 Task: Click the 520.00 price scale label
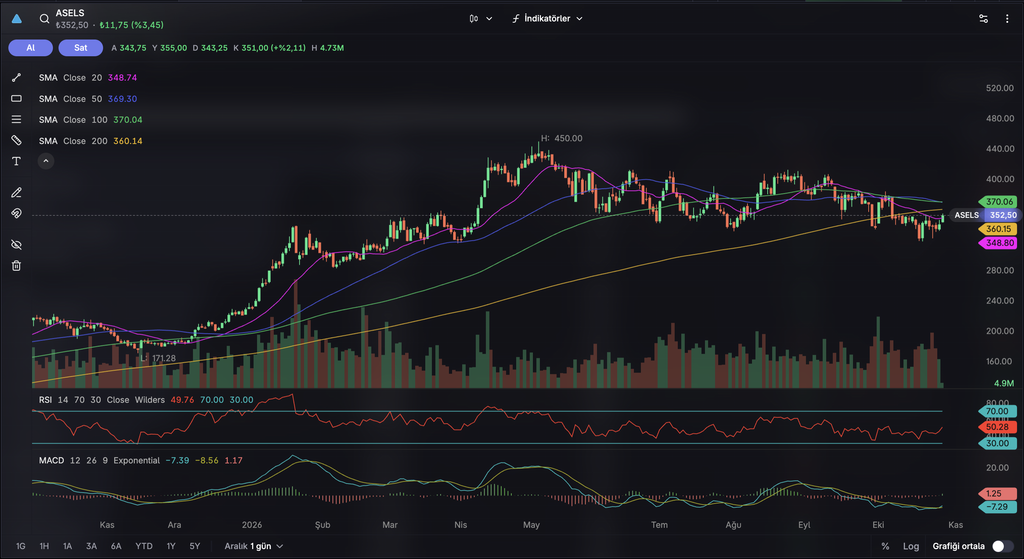pyautogui.click(x=1000, y=88)
